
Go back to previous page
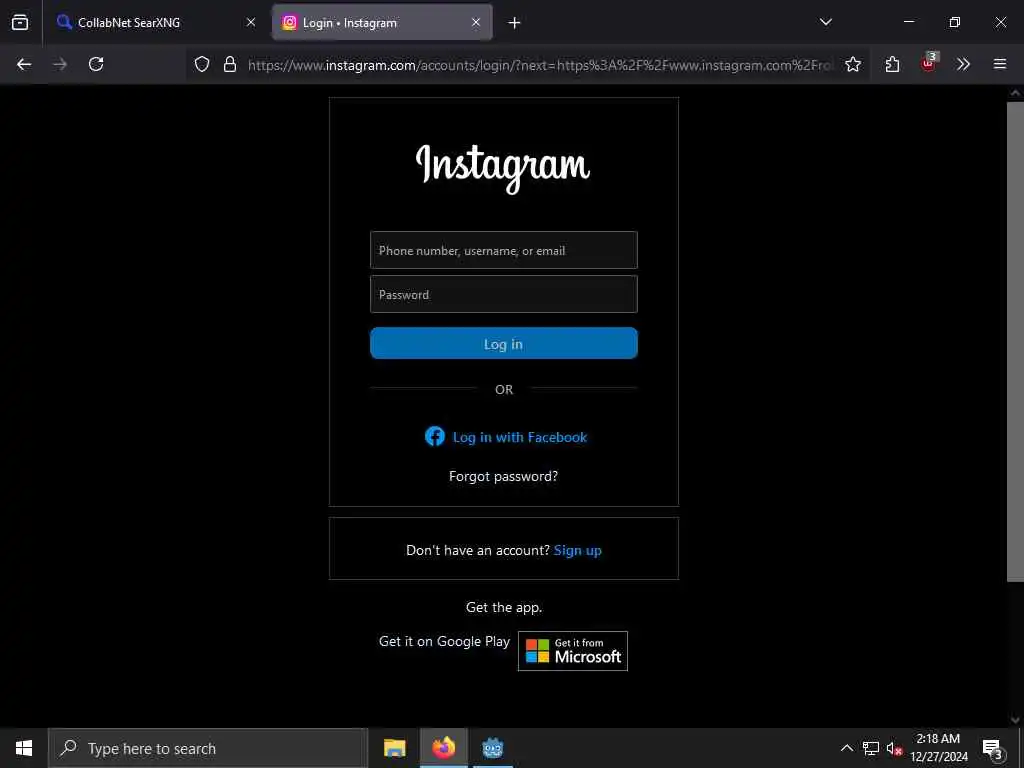pyautogui.click(x=24, y=64)
